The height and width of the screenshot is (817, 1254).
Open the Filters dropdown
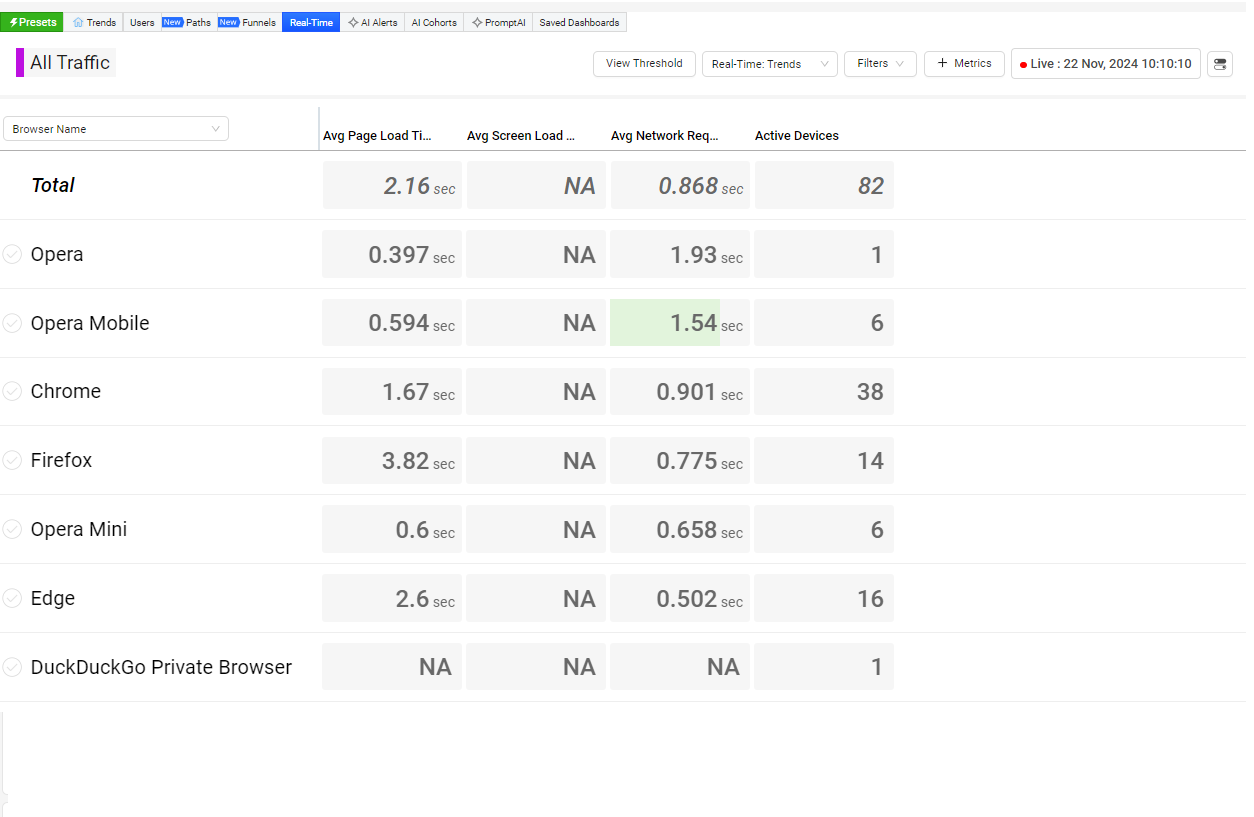[880, 64]
